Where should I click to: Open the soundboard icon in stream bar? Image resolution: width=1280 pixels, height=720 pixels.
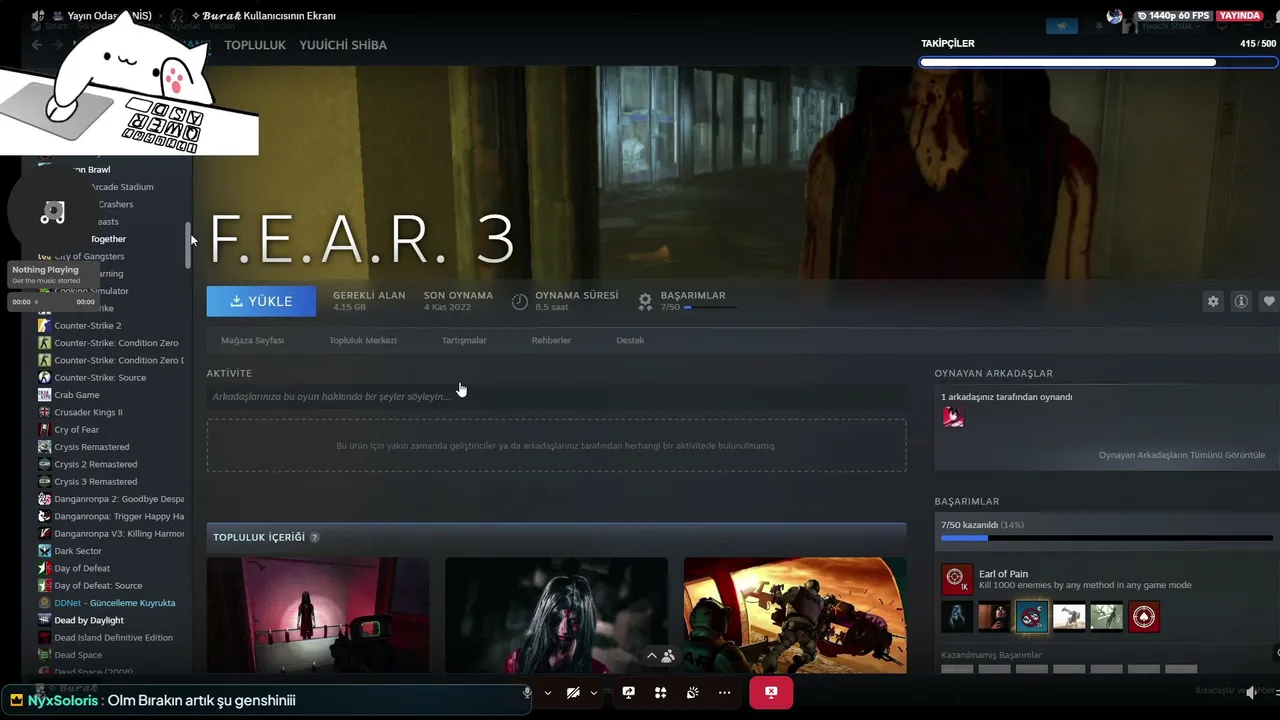pyautogui.click(x=692, y=692)
